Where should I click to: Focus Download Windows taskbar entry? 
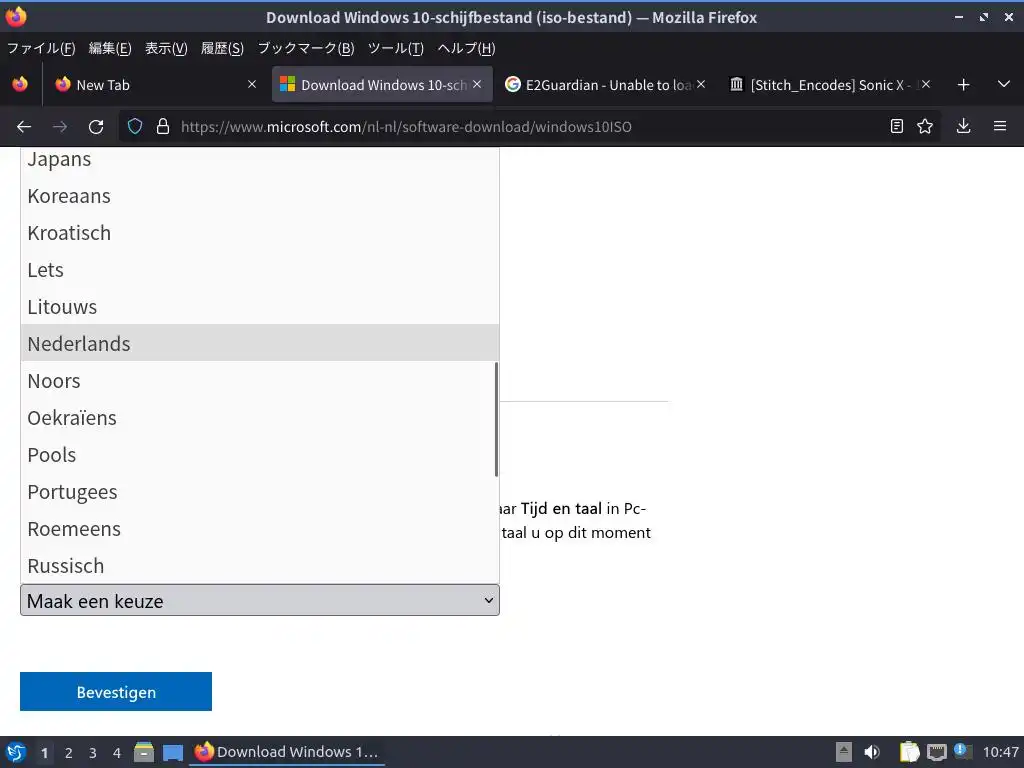pos(287,752)
